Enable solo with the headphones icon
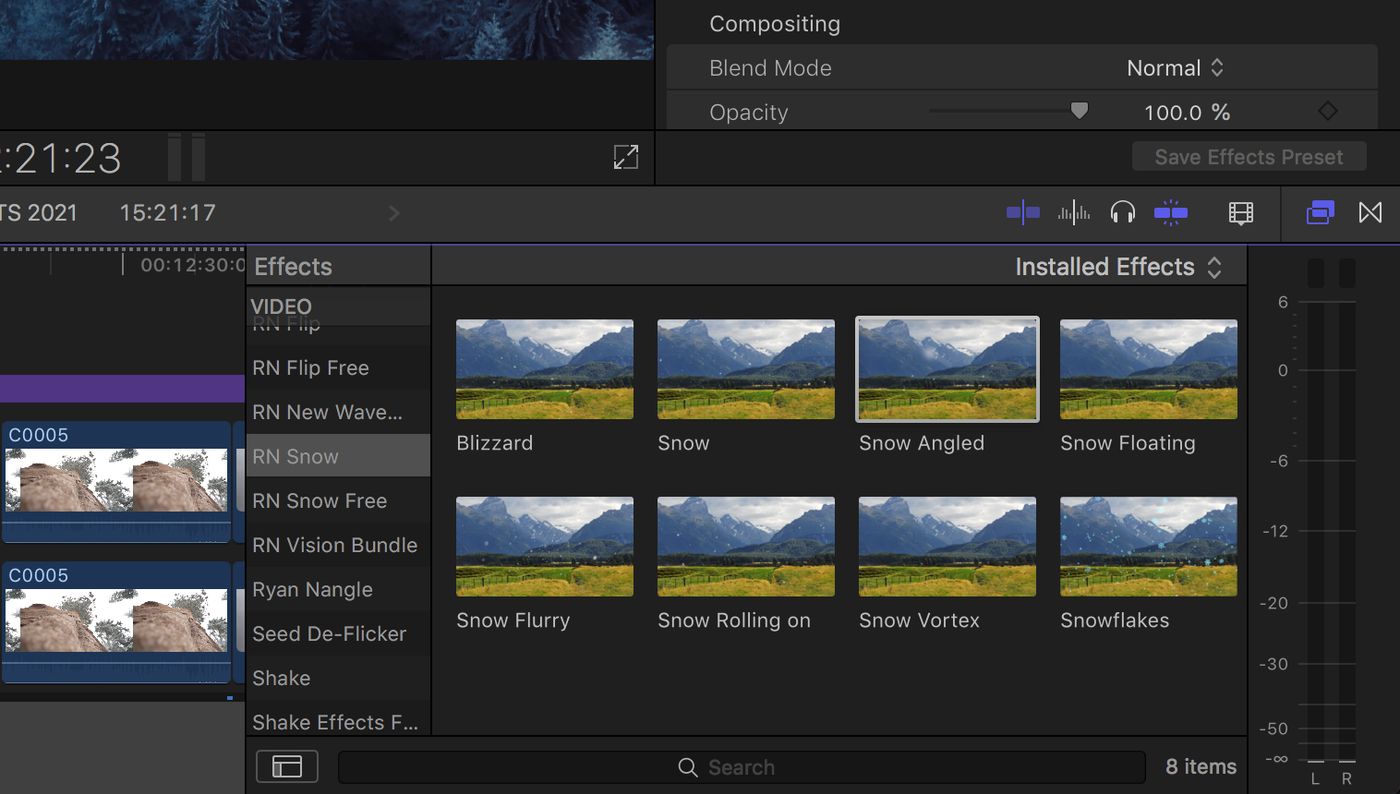Image resolution: width=1400 pixels, height=794 pixels. (1123, 213)
